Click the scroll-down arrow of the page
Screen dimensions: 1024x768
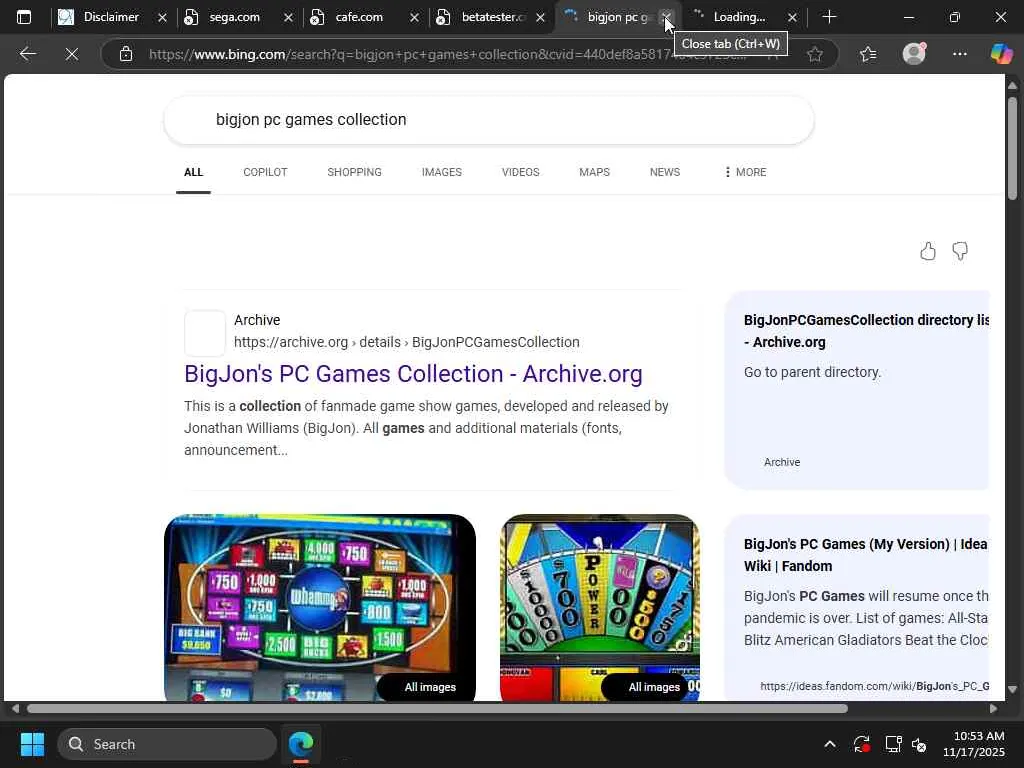(x=1012, y=689)
